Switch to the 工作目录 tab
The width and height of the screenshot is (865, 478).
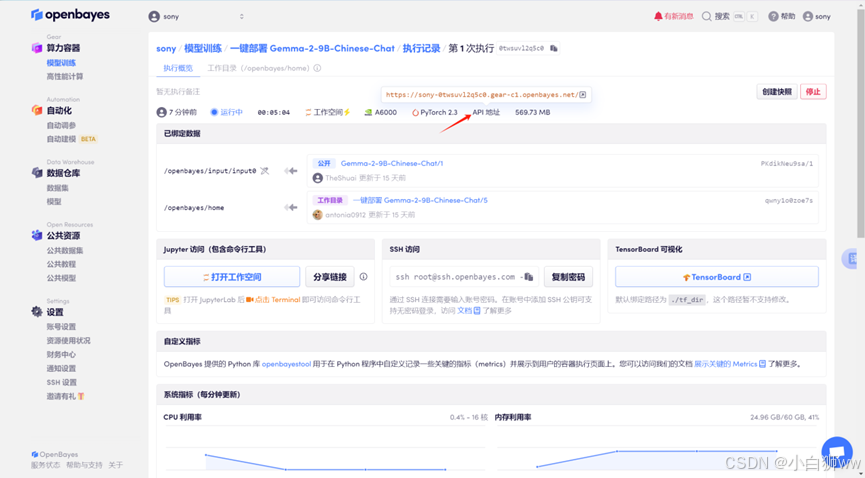pyautogui.click(x=259, y=68)
